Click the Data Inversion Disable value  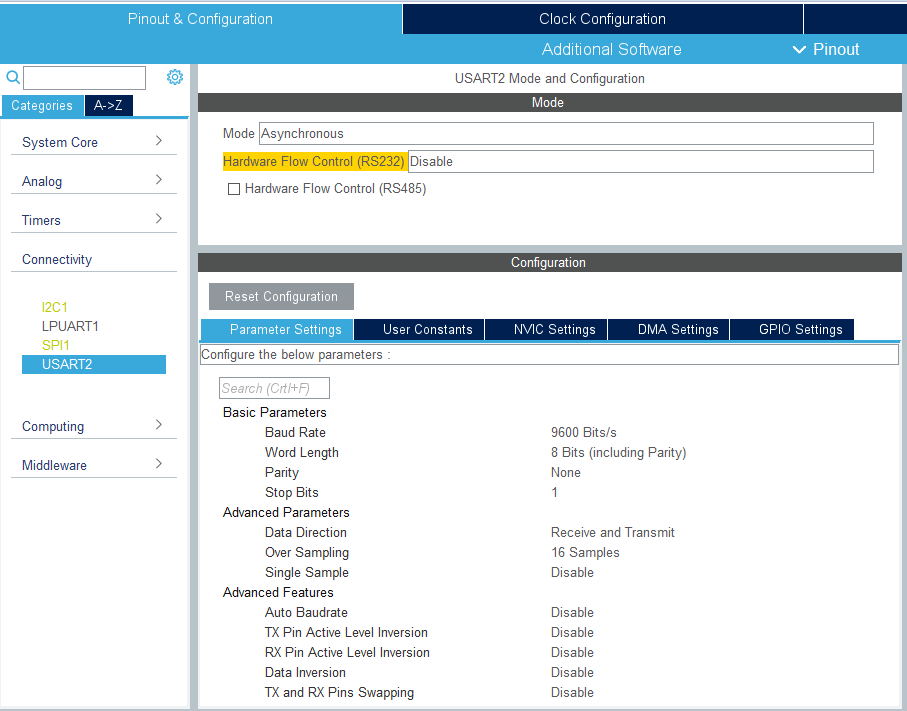[572, 672]
